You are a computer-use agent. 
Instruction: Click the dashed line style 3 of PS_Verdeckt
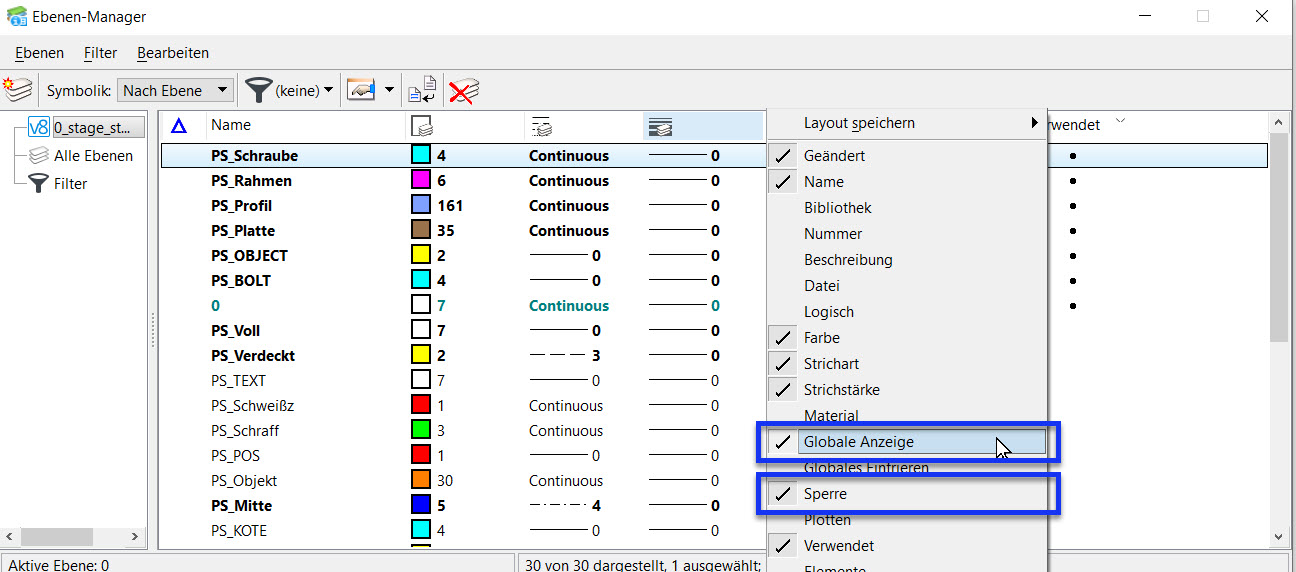tap(564, 356)
